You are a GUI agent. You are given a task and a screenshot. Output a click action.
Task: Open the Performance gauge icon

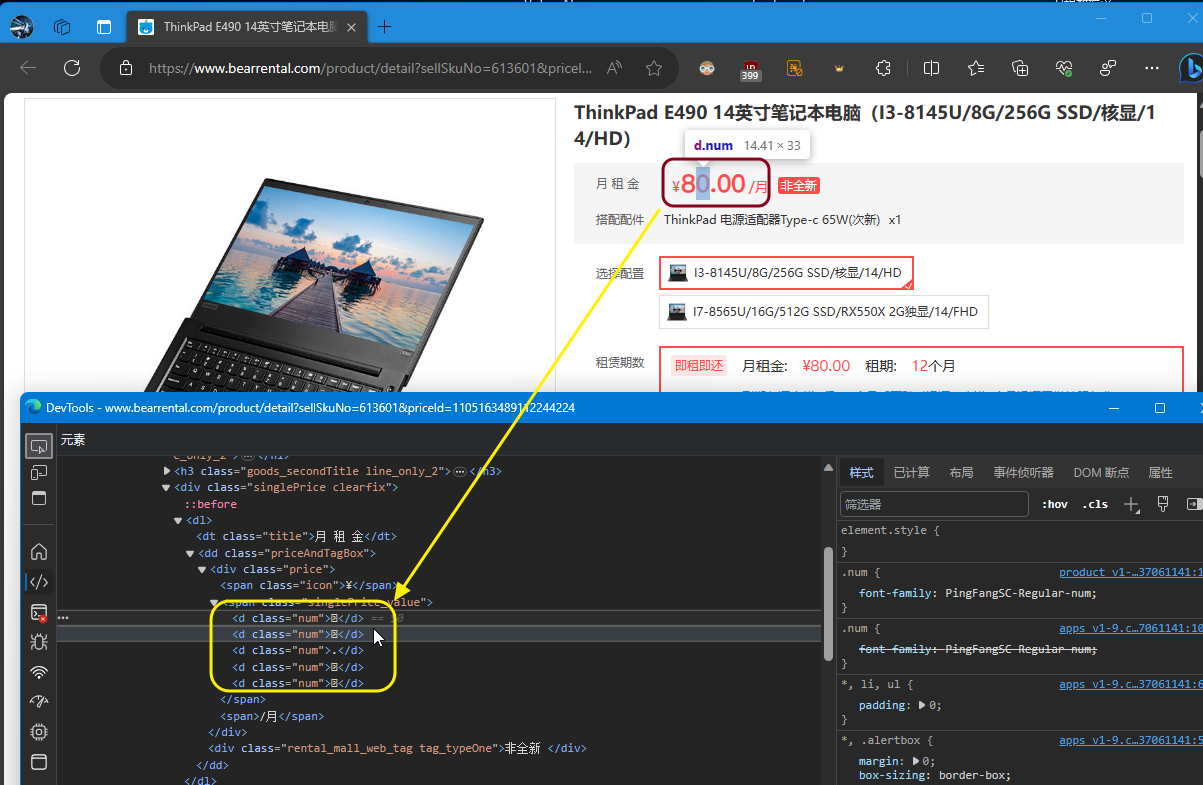click(x=39, y=701)
